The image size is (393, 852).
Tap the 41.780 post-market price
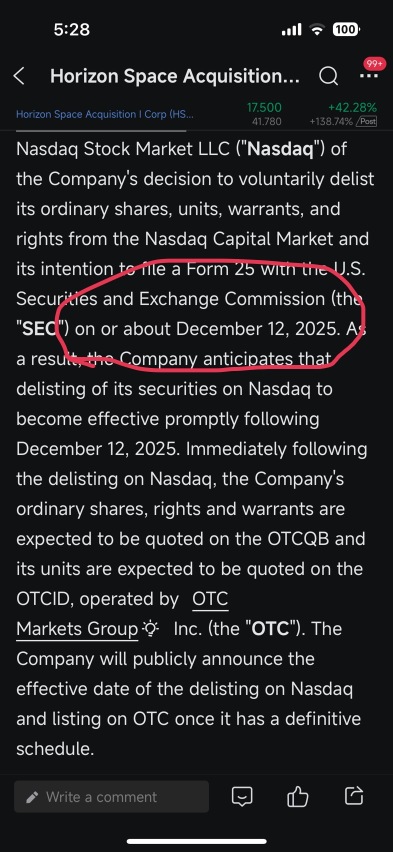(x=264, y=121)
